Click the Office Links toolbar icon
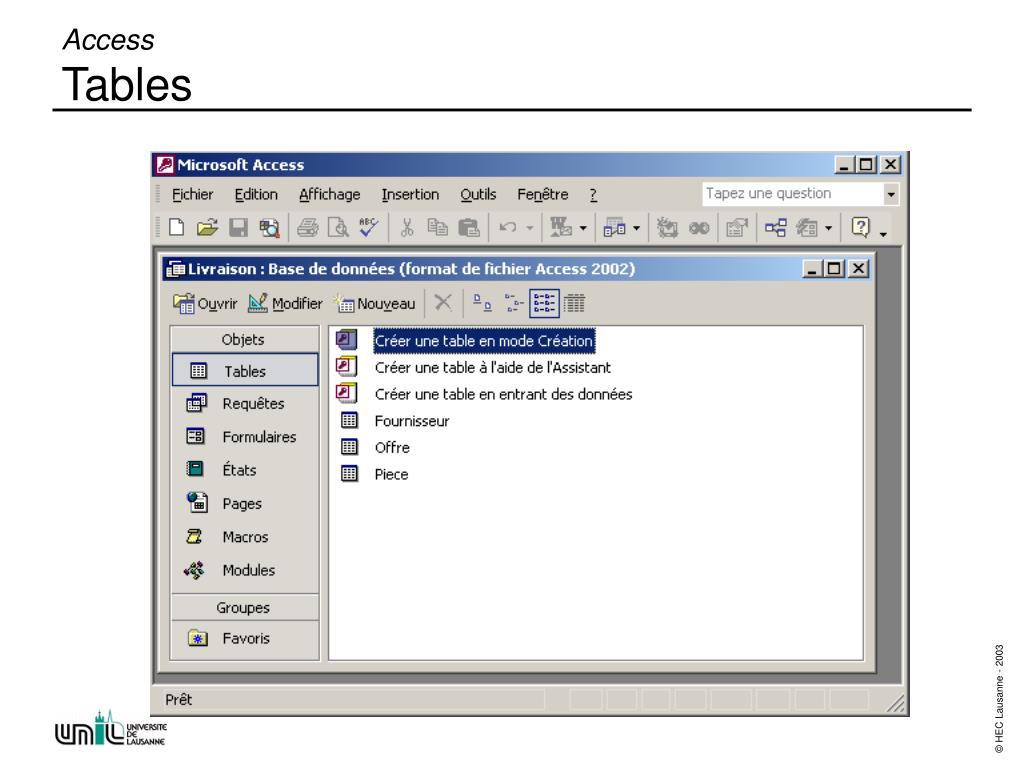 pos(560,227)
